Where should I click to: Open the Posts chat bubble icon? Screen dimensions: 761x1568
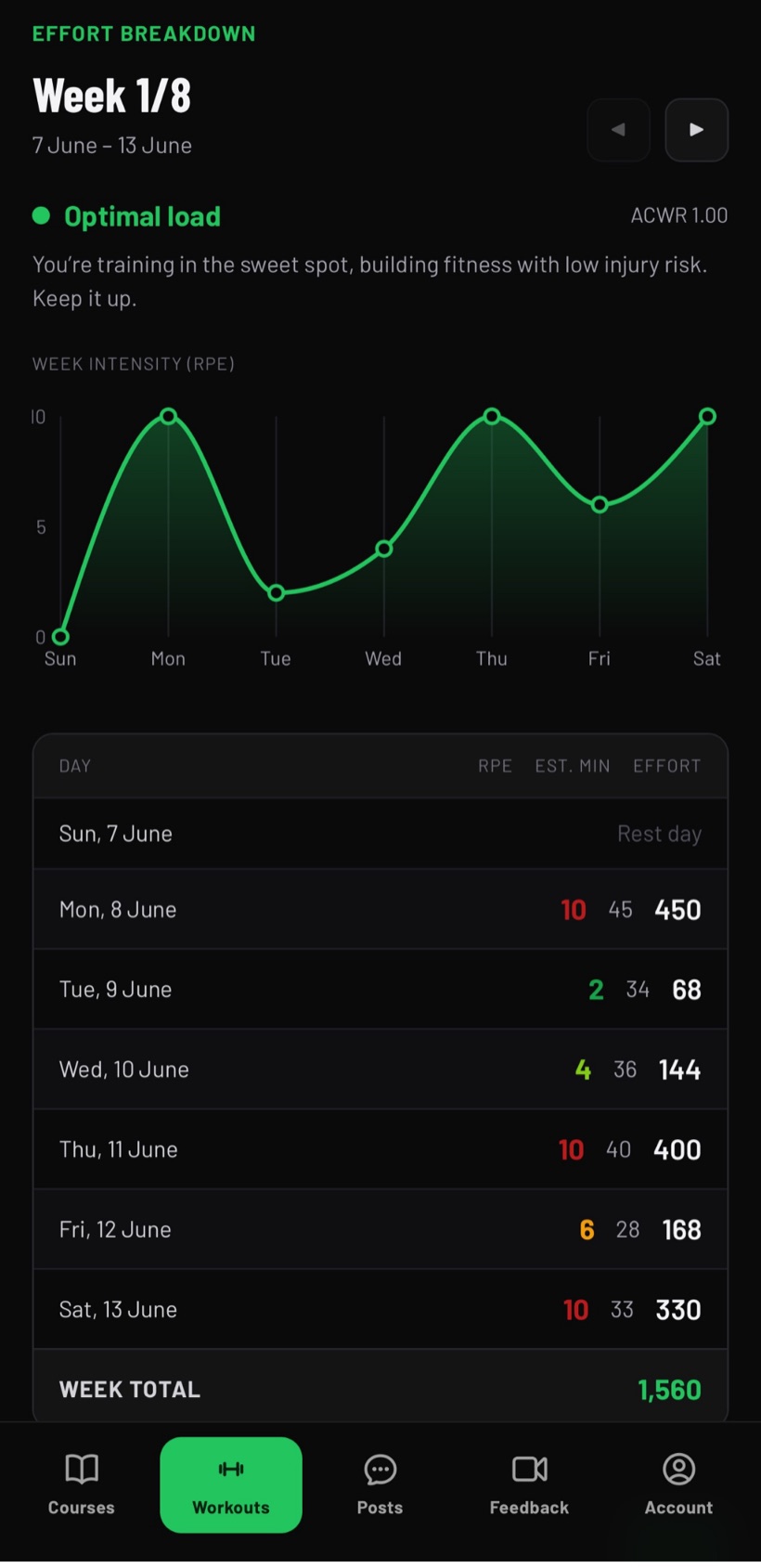[x=380, y=1469]
